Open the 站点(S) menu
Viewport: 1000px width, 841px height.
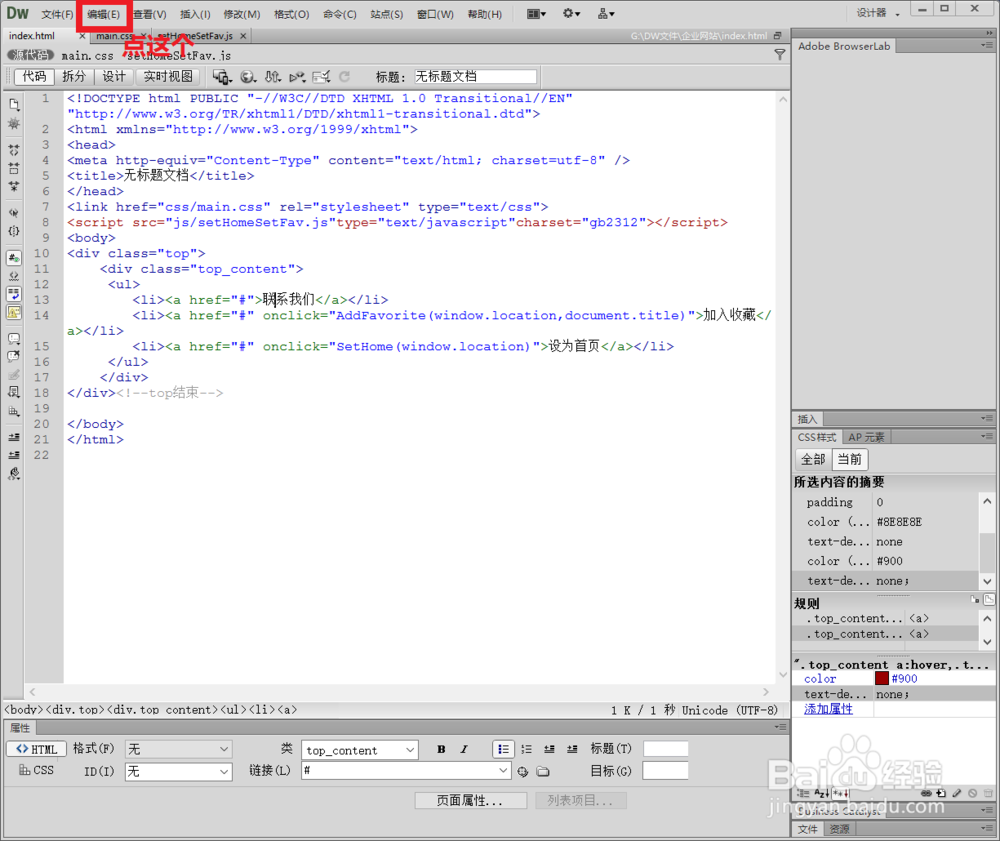[x=386, y=14]
